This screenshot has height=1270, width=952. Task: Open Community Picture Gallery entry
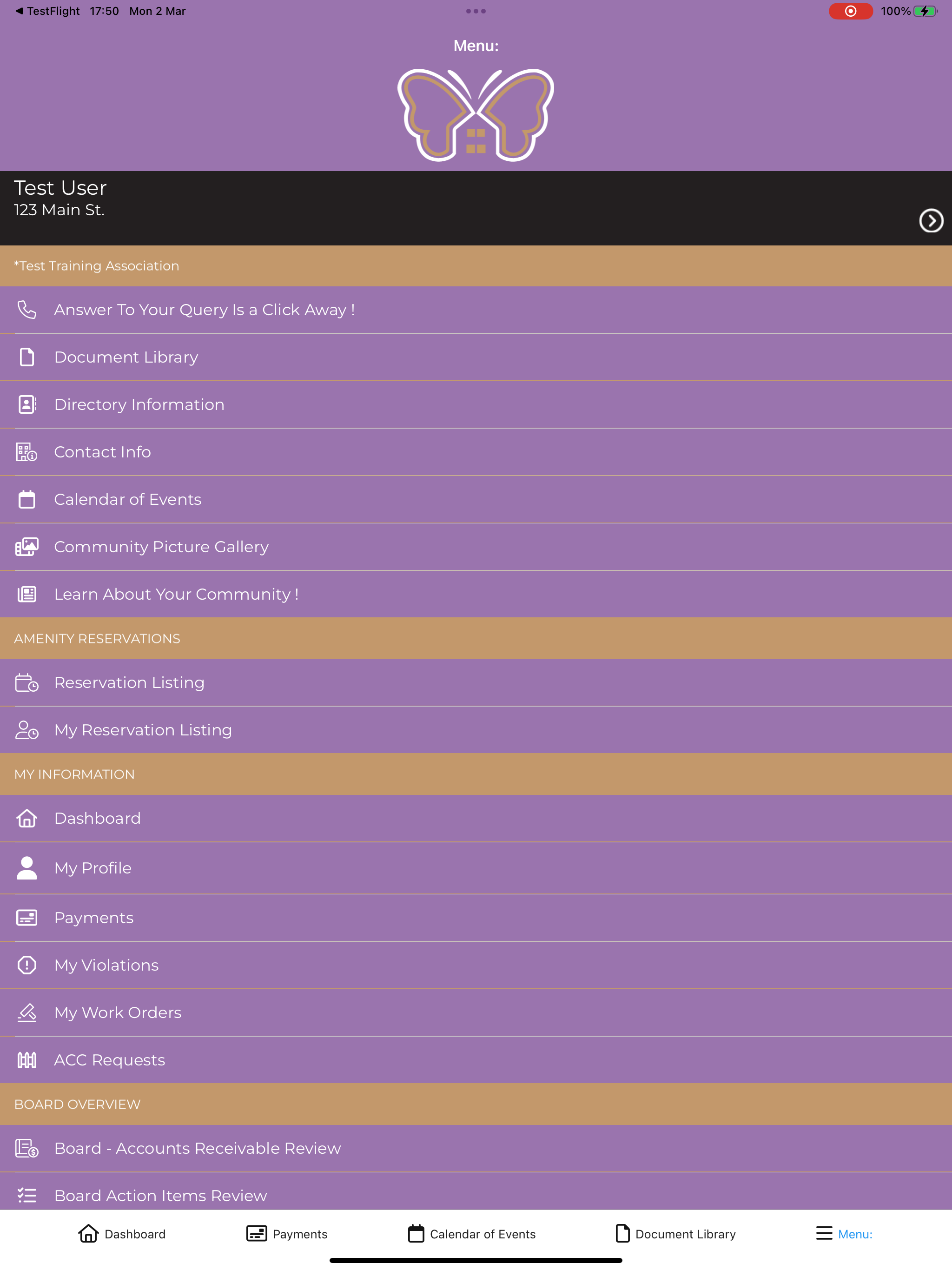[x=476, y=547]
